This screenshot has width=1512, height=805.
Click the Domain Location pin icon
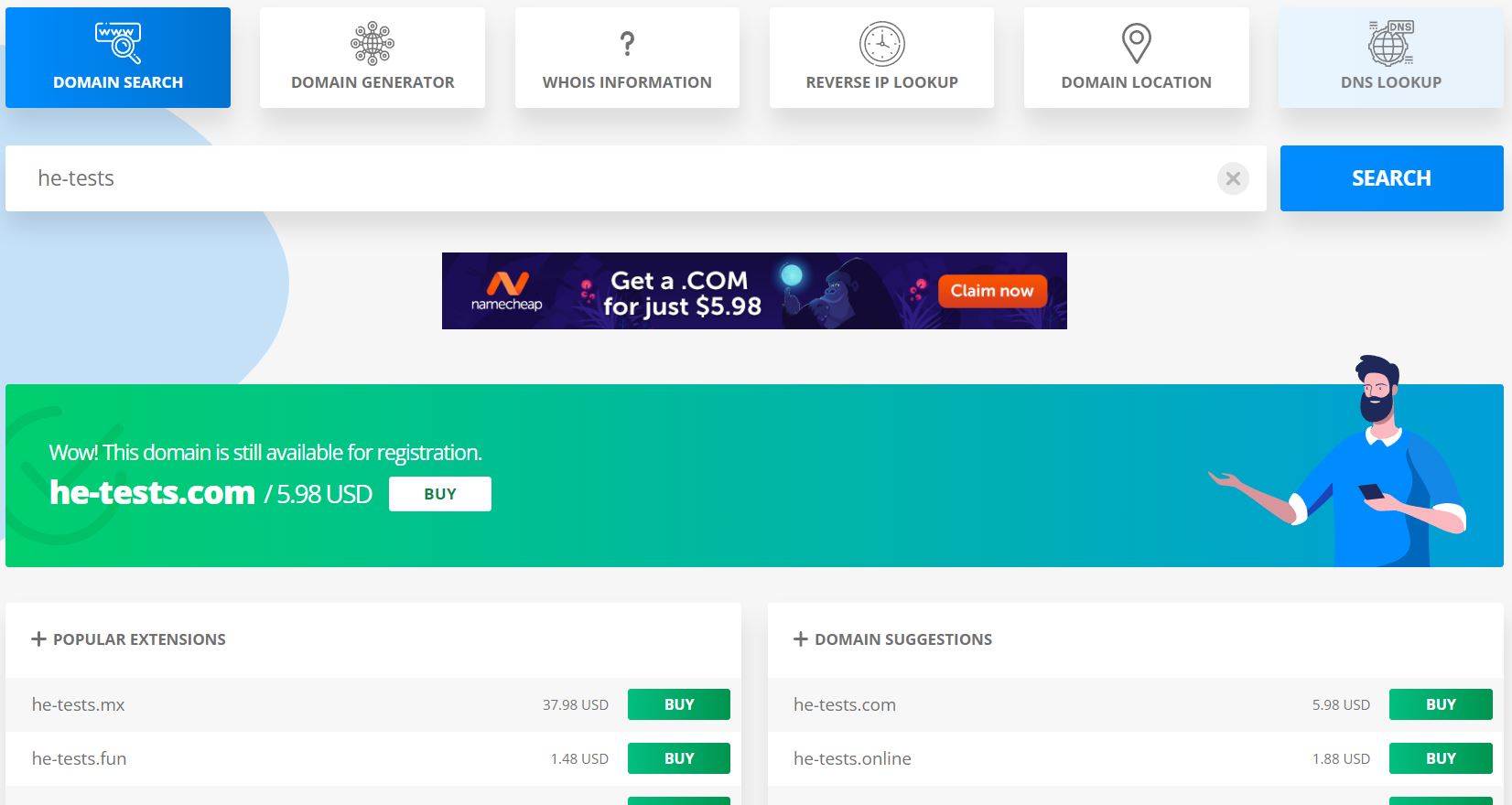click(x=1136, y=43)
